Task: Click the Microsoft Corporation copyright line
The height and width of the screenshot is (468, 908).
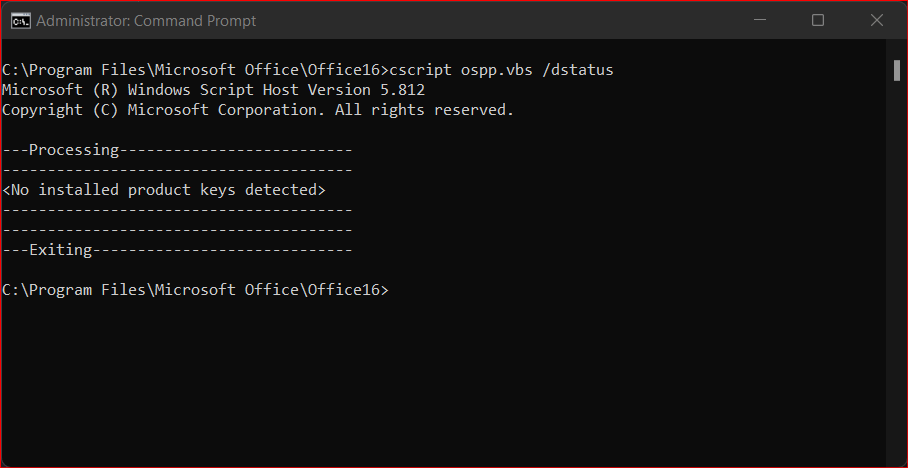Action: coord(258,110)
